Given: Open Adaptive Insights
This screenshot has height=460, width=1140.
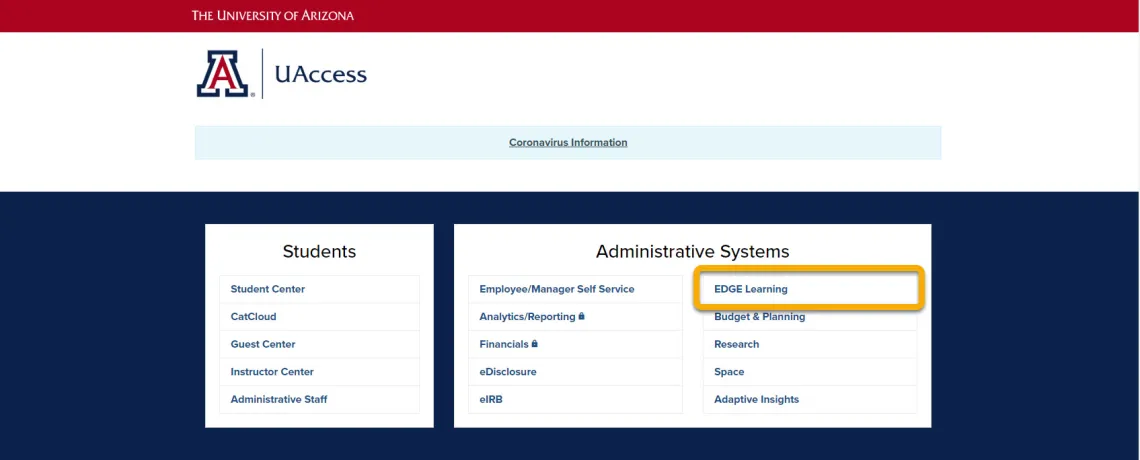Looking at the screenshot, I should pos(756,400).
